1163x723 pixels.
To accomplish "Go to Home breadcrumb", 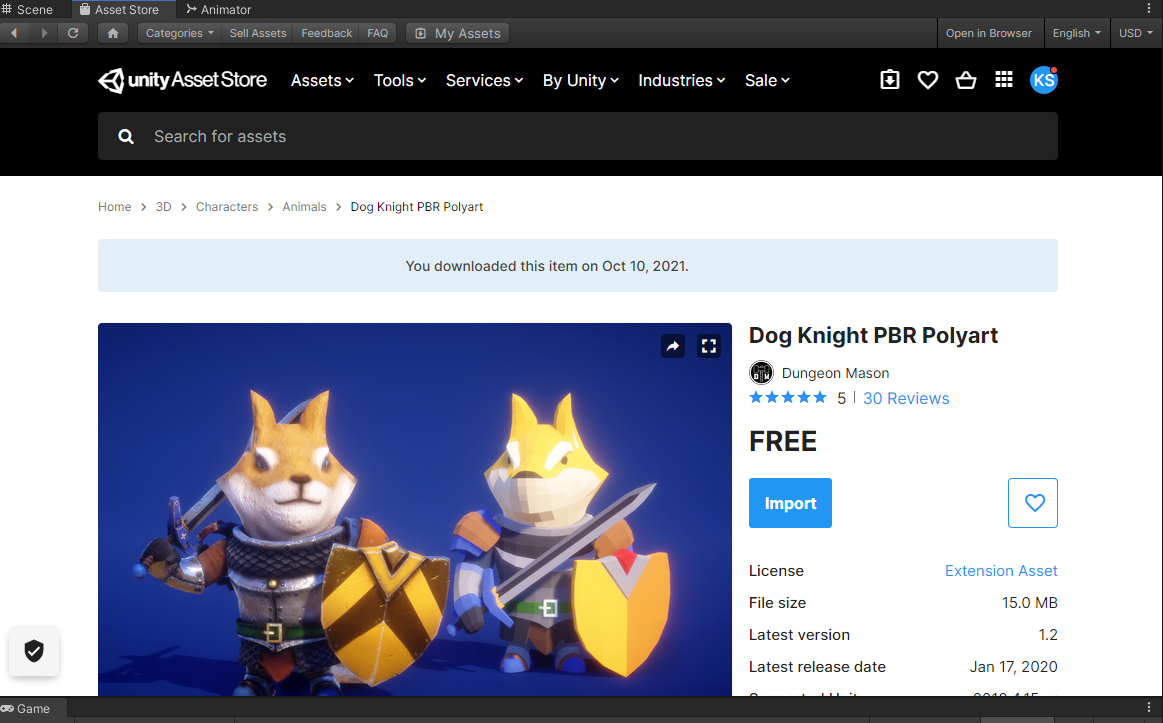I will pos(114,207).
